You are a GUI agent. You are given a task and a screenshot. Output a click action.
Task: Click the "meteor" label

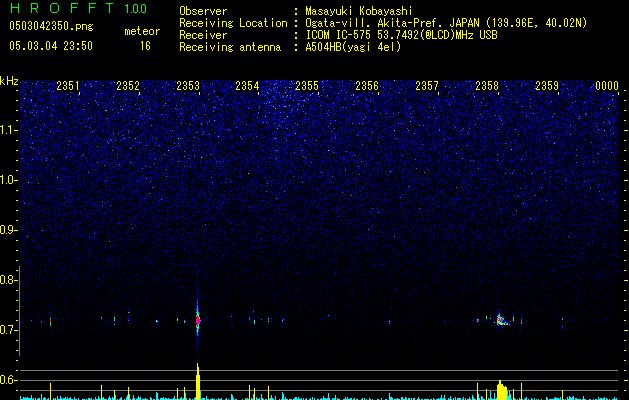click(142, 31)
